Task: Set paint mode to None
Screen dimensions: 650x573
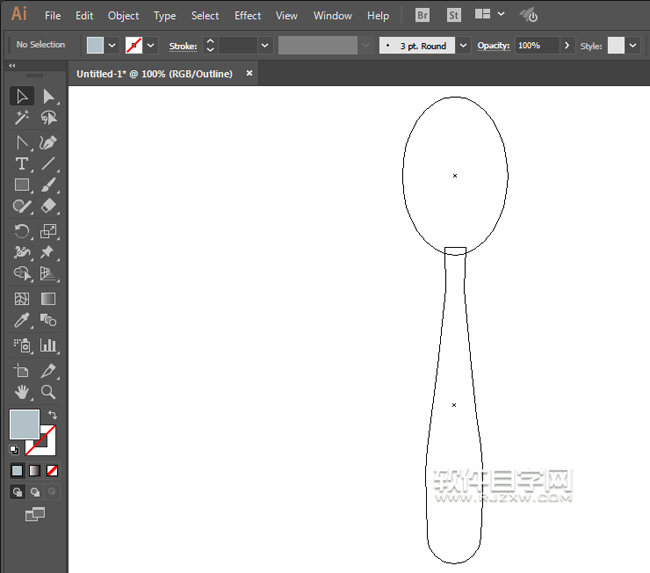Action: pos(52,470)
